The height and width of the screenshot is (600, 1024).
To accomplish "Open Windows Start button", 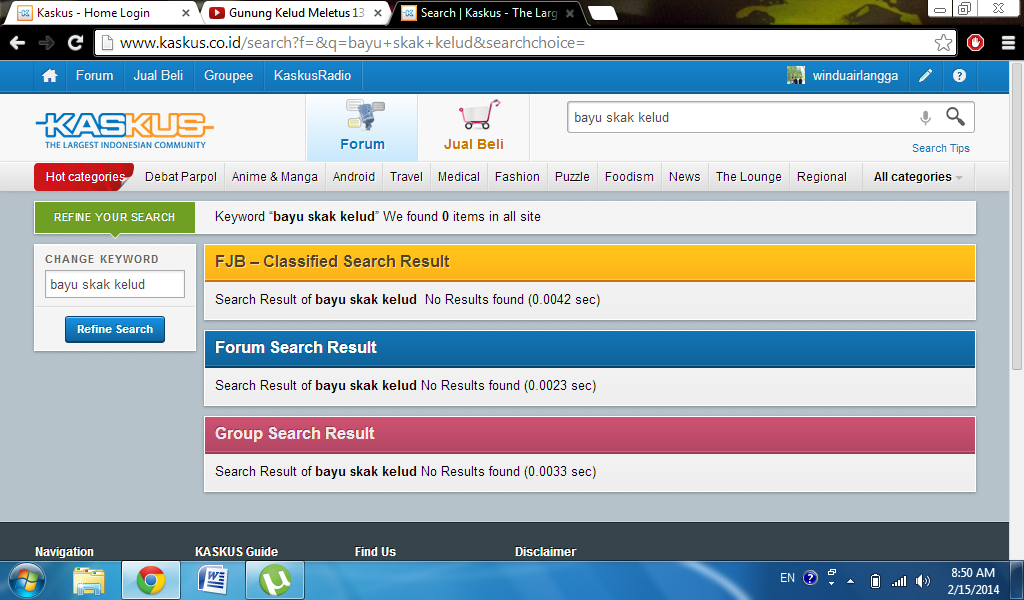I will click(x=27, y=580).
